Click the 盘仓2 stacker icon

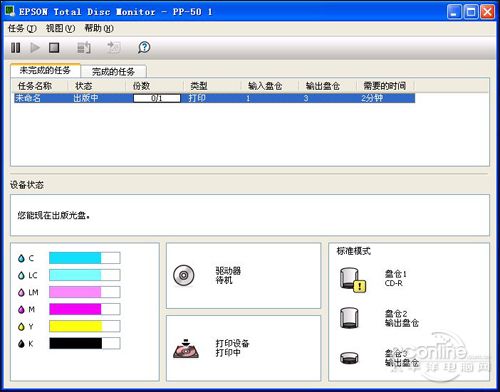[349, 318]
